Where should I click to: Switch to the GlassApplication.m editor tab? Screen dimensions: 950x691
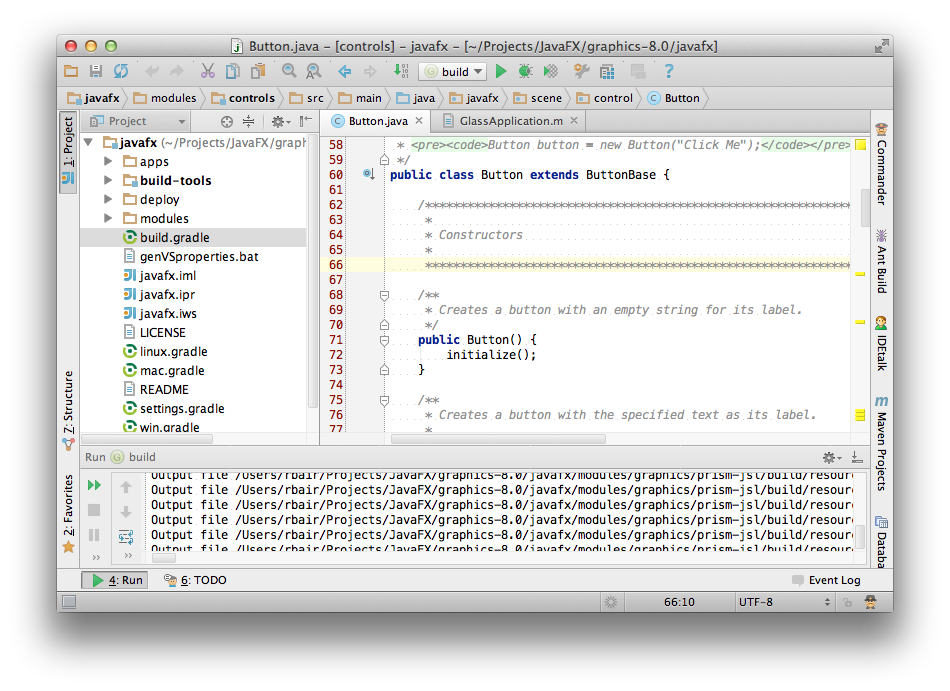tap(510, 121)
